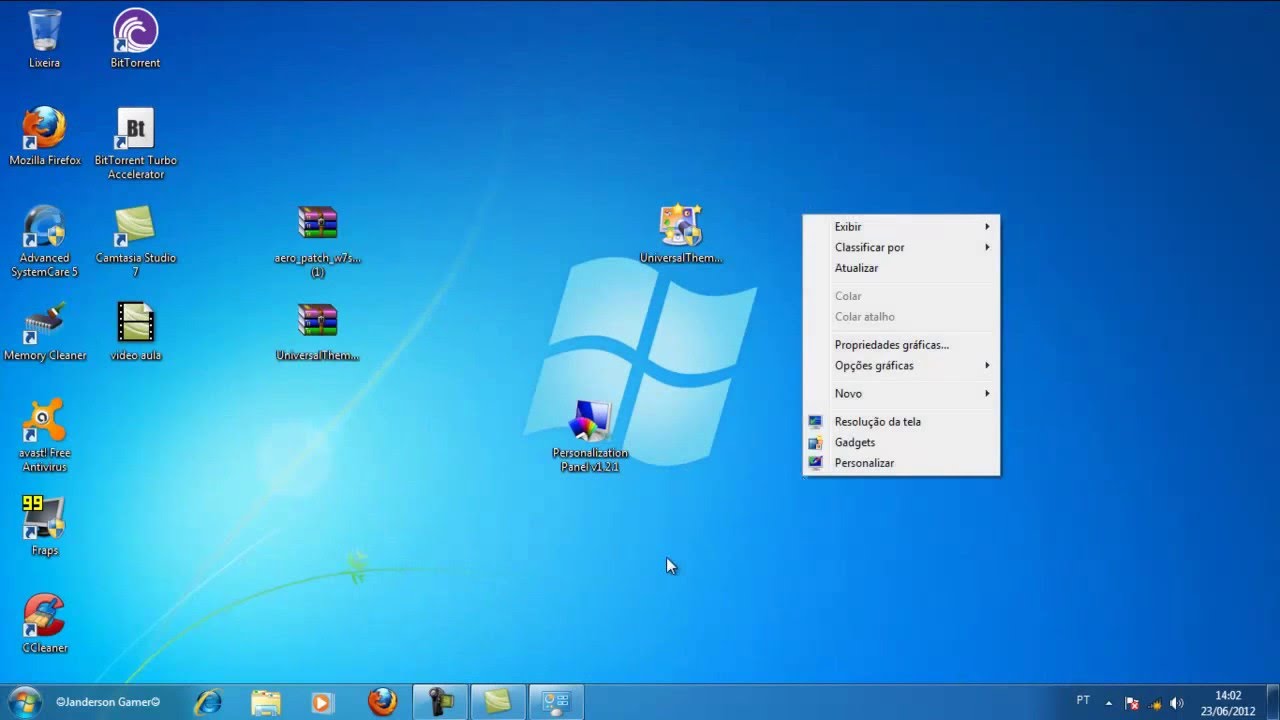Launch Internet Explorer from the taskbar
1280x720 pixels.
pos(208,702)
